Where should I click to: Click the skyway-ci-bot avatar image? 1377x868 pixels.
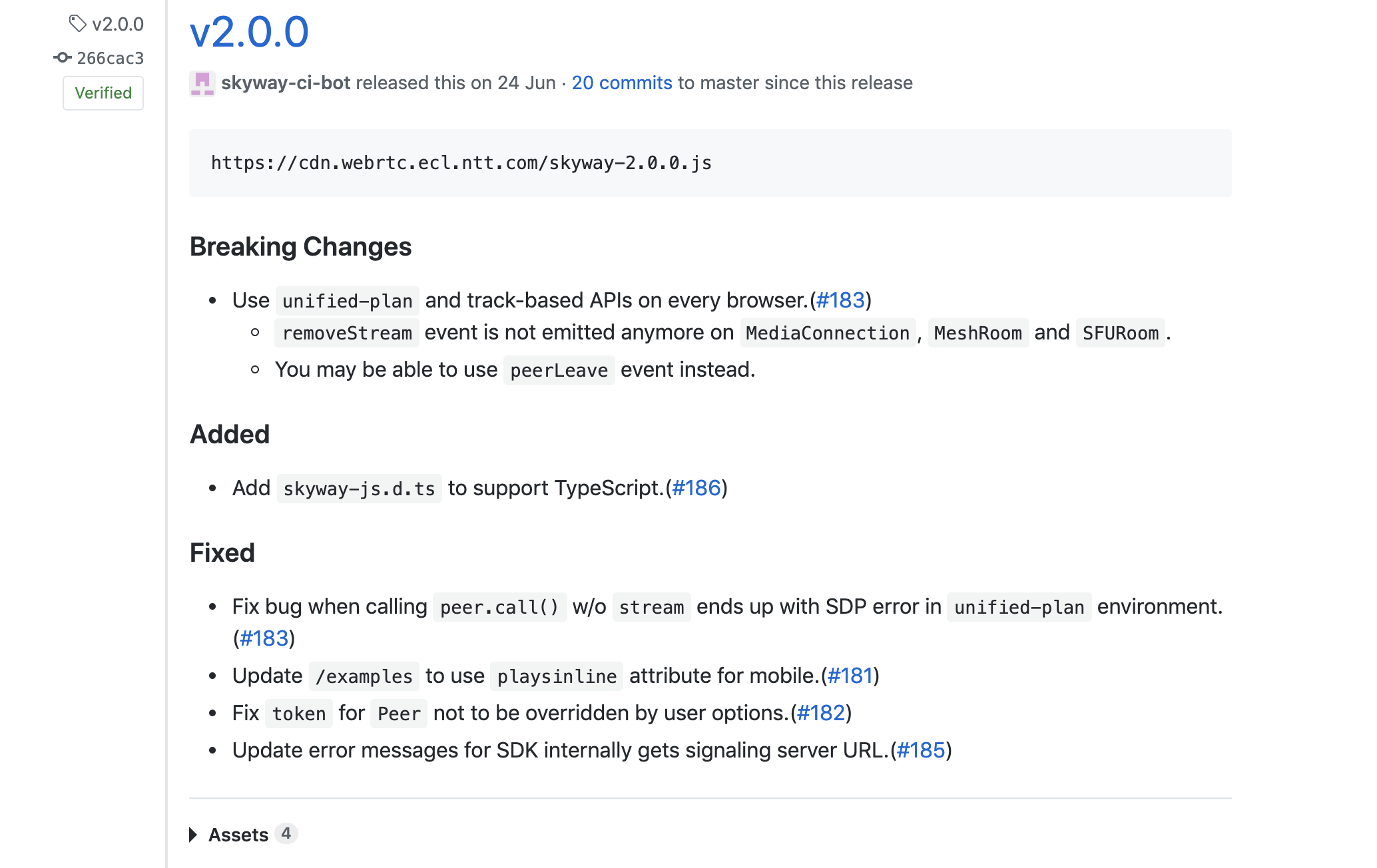(x=202, y=83)
